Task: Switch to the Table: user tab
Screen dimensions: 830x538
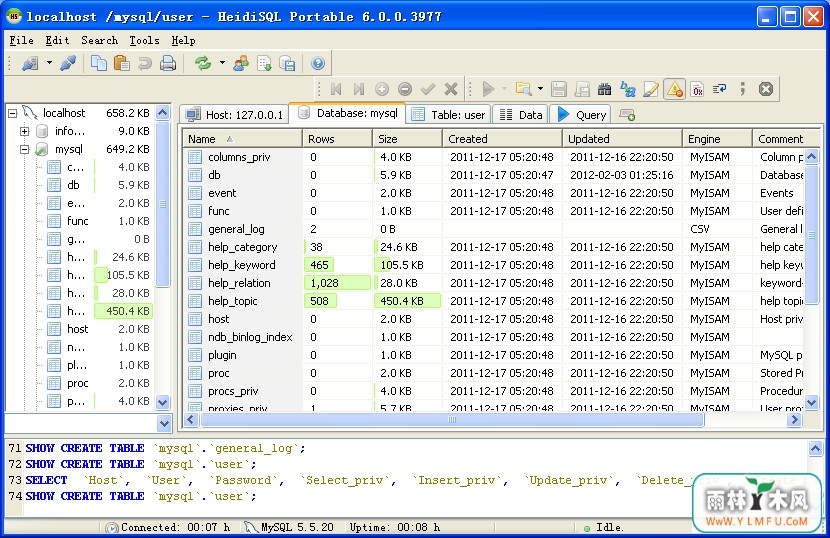Action: click(x=448, y=114)
